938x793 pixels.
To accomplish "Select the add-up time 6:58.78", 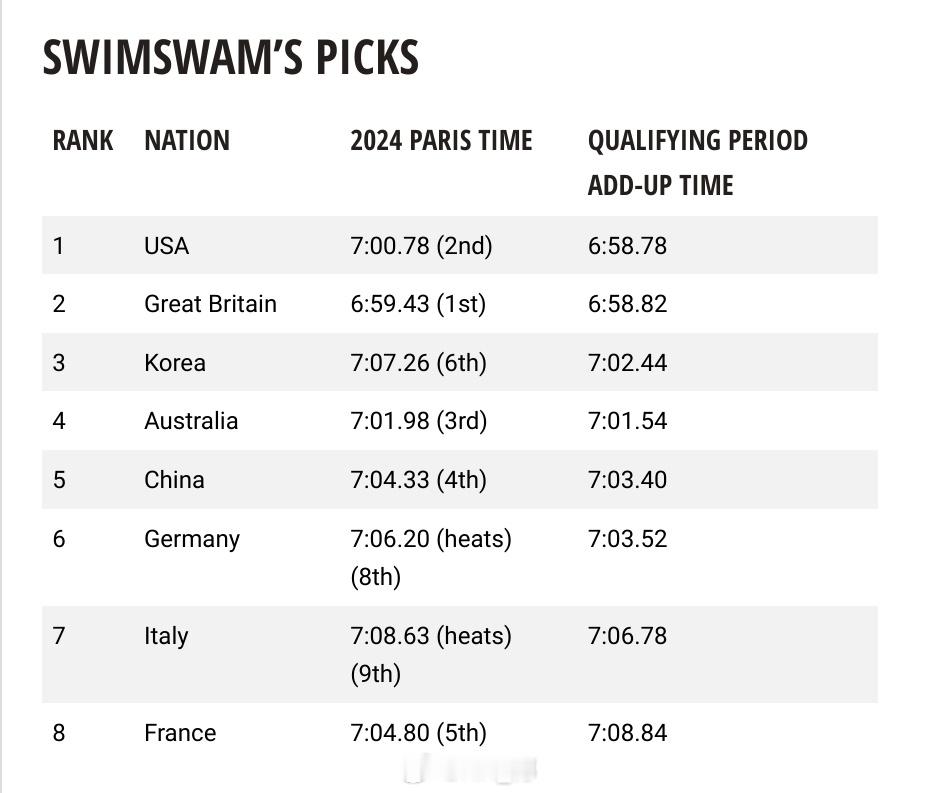I will pyautogui.click(x=628, y=246).
